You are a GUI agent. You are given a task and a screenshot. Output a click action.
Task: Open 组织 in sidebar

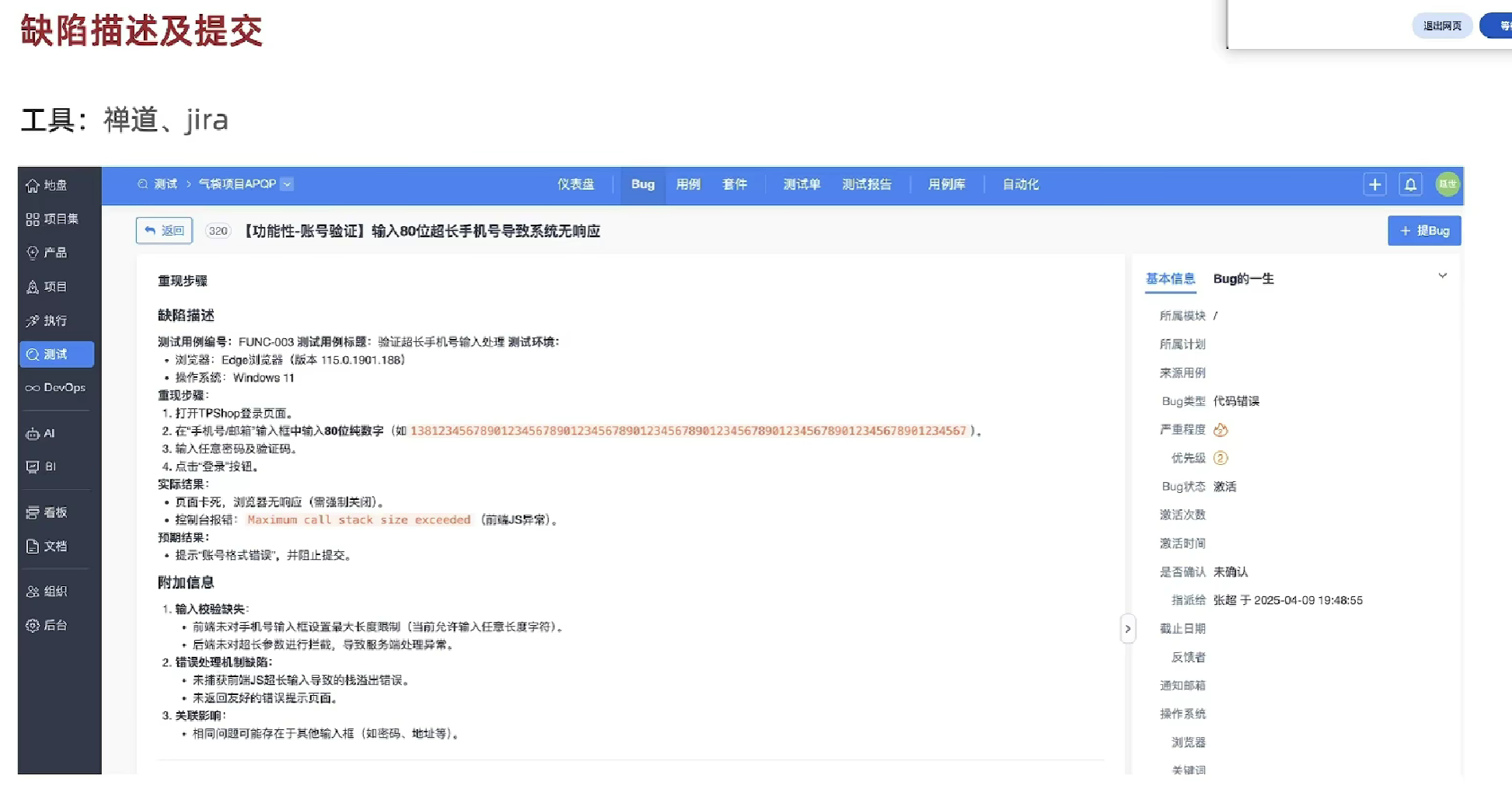tap(47, 592)
